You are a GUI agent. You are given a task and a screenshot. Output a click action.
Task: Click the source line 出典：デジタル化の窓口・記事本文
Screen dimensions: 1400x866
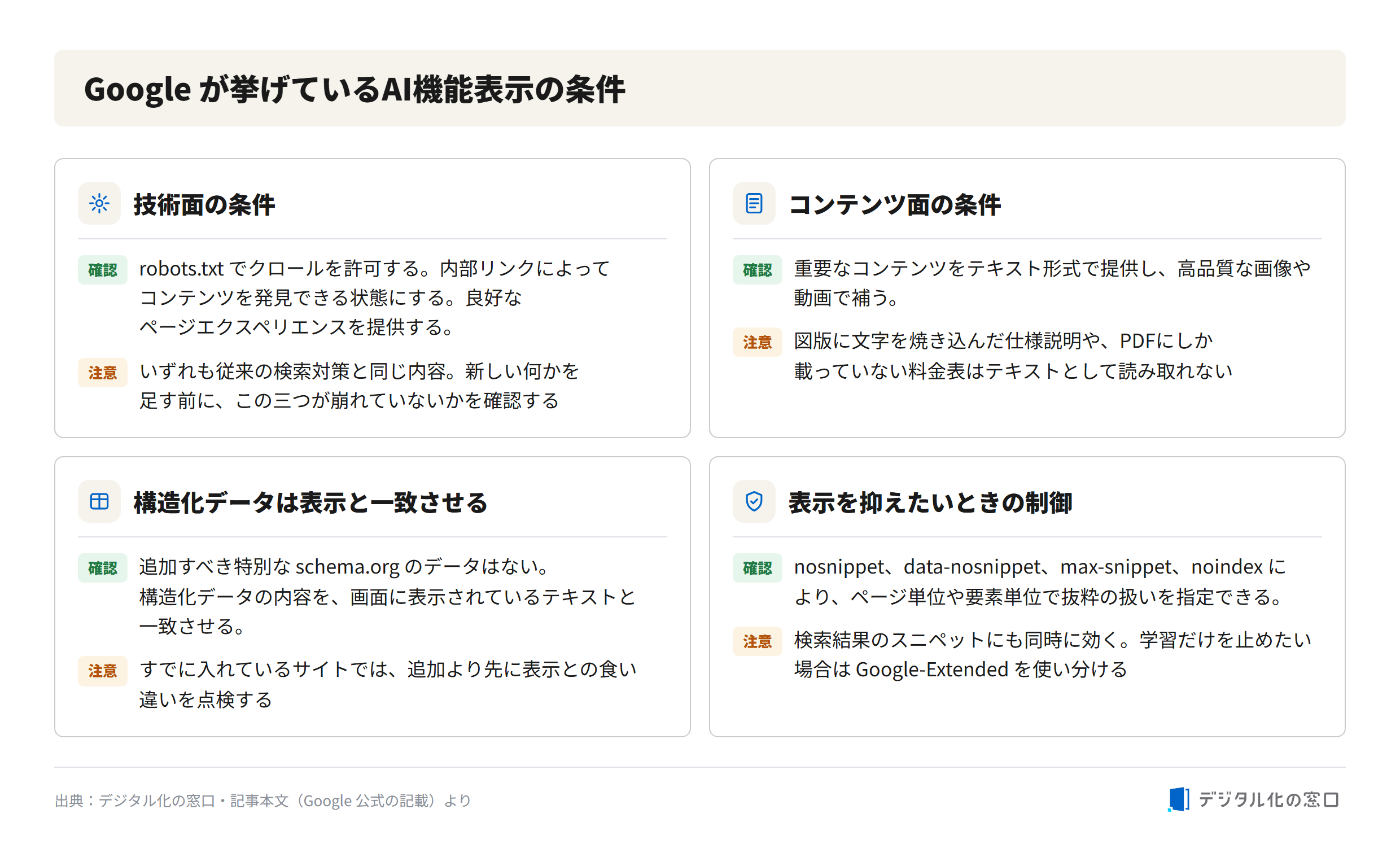tap(262, 800)
